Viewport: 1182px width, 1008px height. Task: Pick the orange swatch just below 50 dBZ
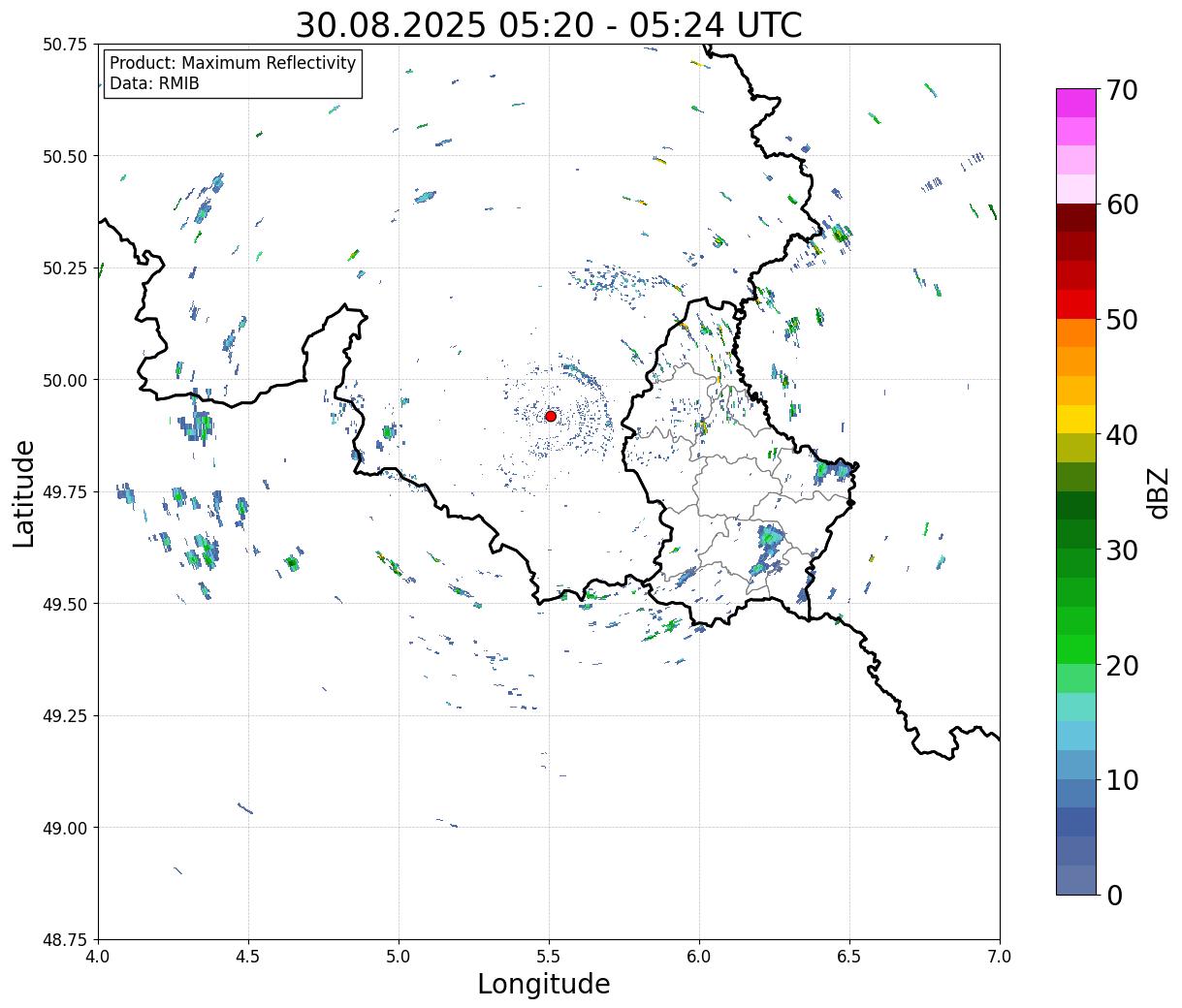pos(1076,333)
